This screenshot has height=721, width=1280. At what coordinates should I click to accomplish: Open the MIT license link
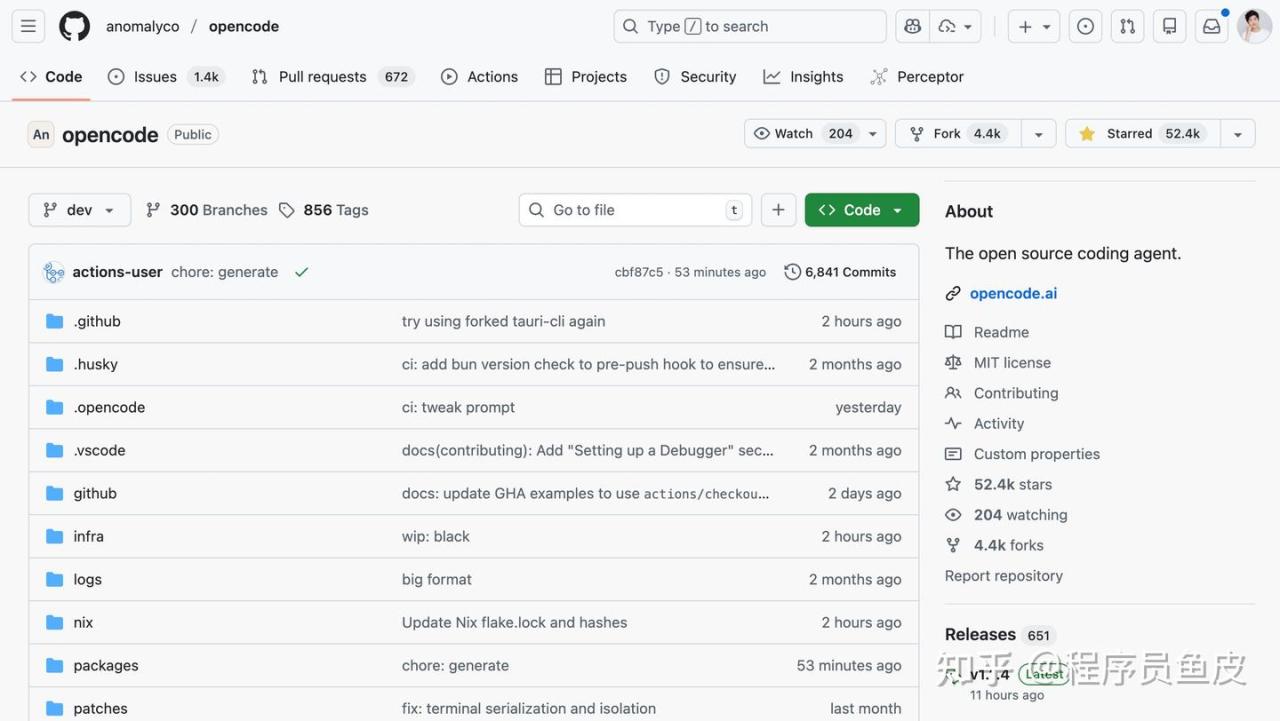click(x=1012, y=363)
